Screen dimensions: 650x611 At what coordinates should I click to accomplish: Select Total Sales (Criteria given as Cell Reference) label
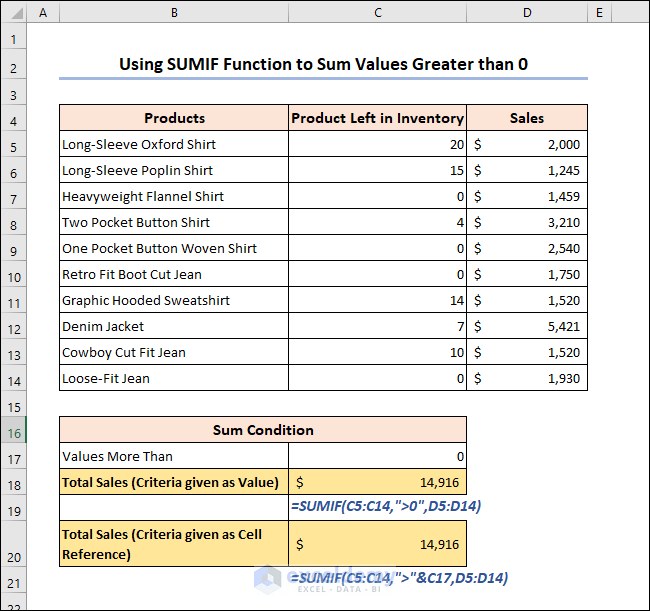tap(174, 544)
